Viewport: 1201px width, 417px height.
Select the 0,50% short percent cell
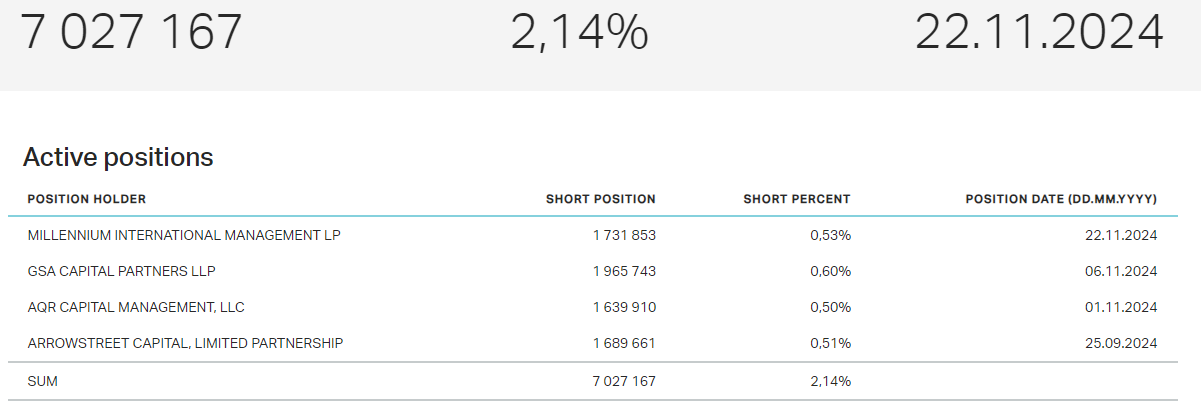[x=831, y=307]
